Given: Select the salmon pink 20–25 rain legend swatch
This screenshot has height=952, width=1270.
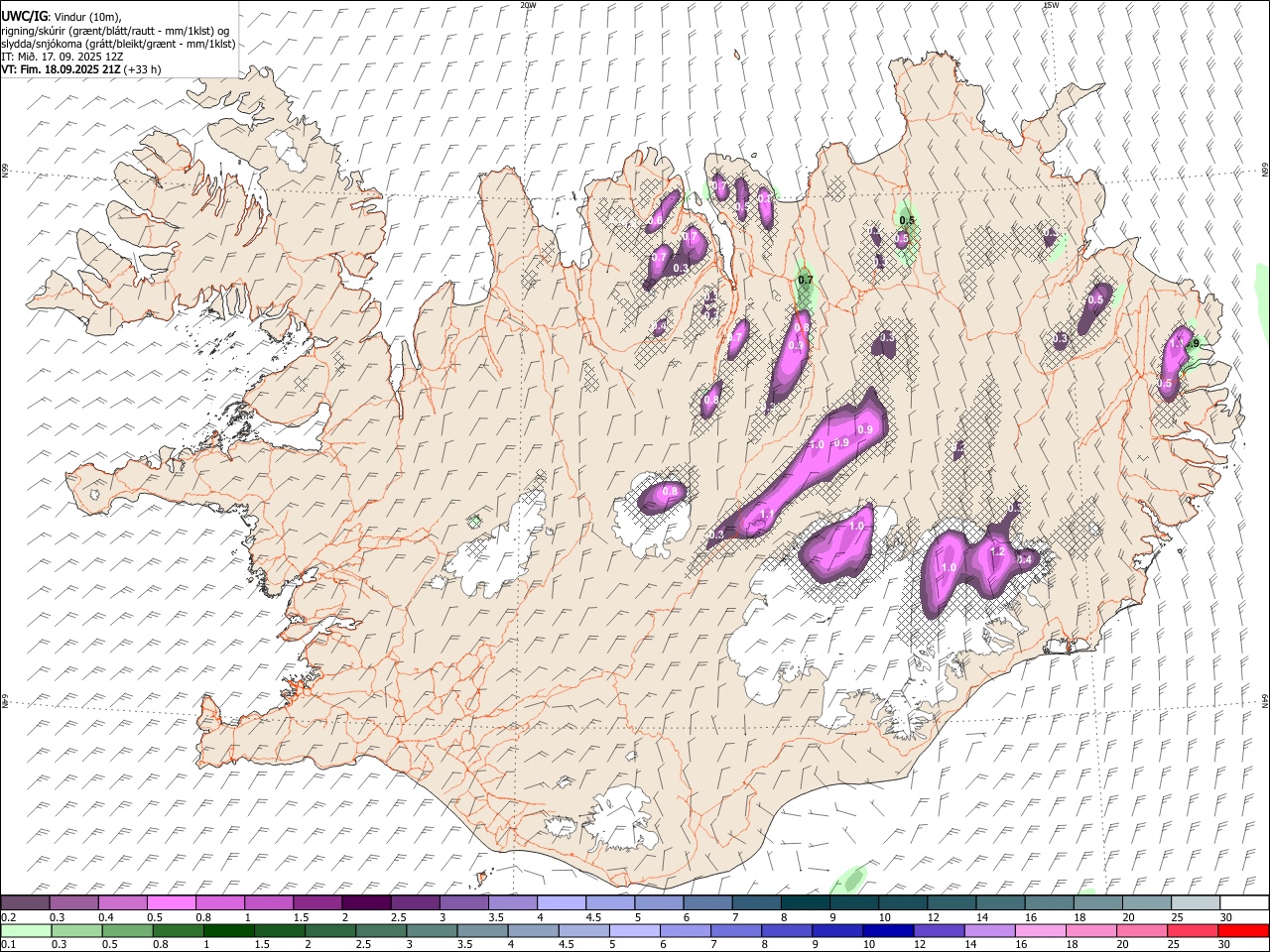Looking at the screenshot, I should 1142,930.
